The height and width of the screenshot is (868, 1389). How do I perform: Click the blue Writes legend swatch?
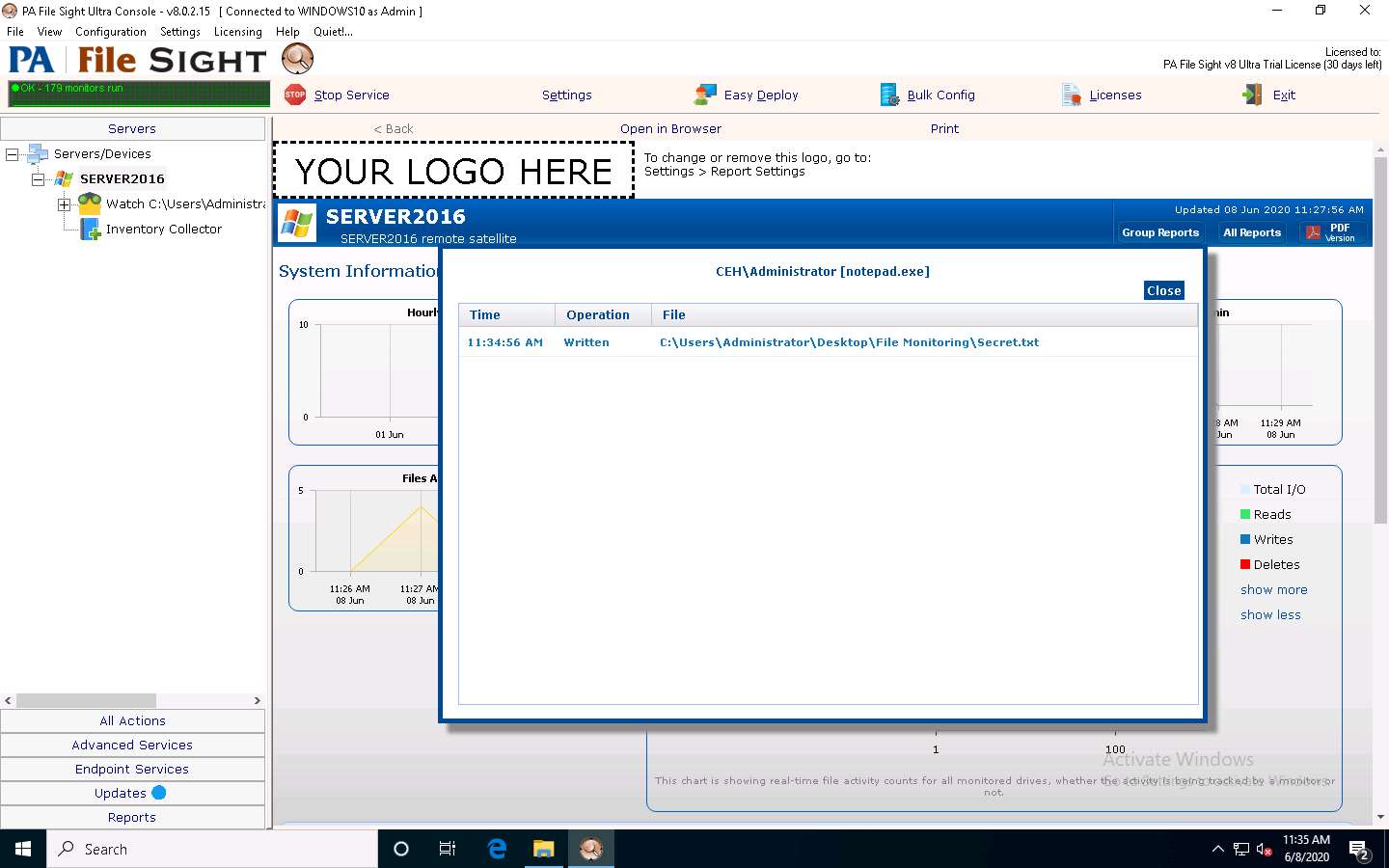coord(1245,539)
